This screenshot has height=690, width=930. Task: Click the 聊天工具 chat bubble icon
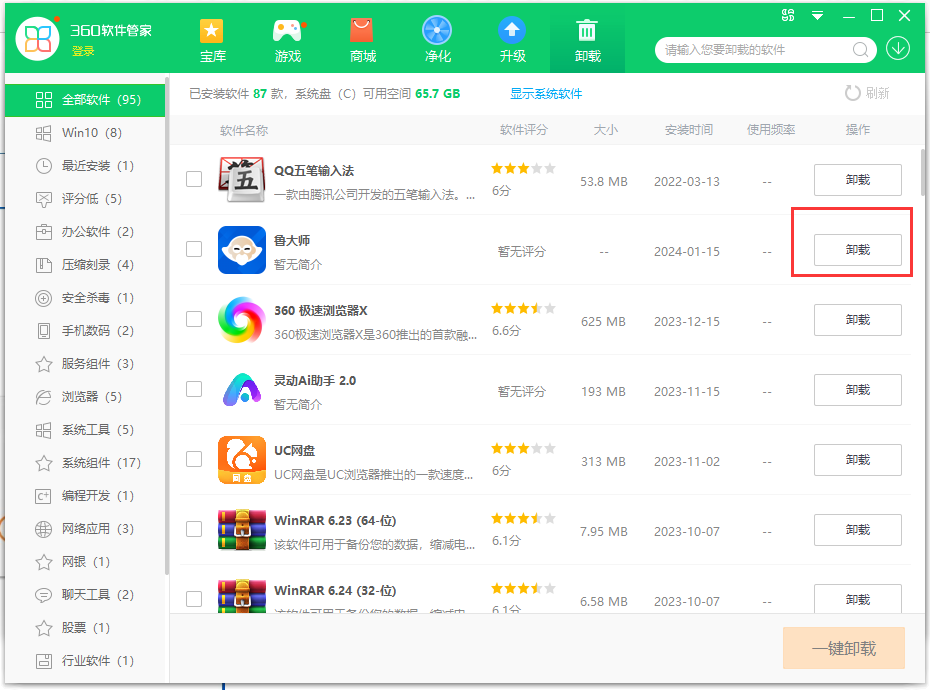pyautogui.click(x=44, y=594)
